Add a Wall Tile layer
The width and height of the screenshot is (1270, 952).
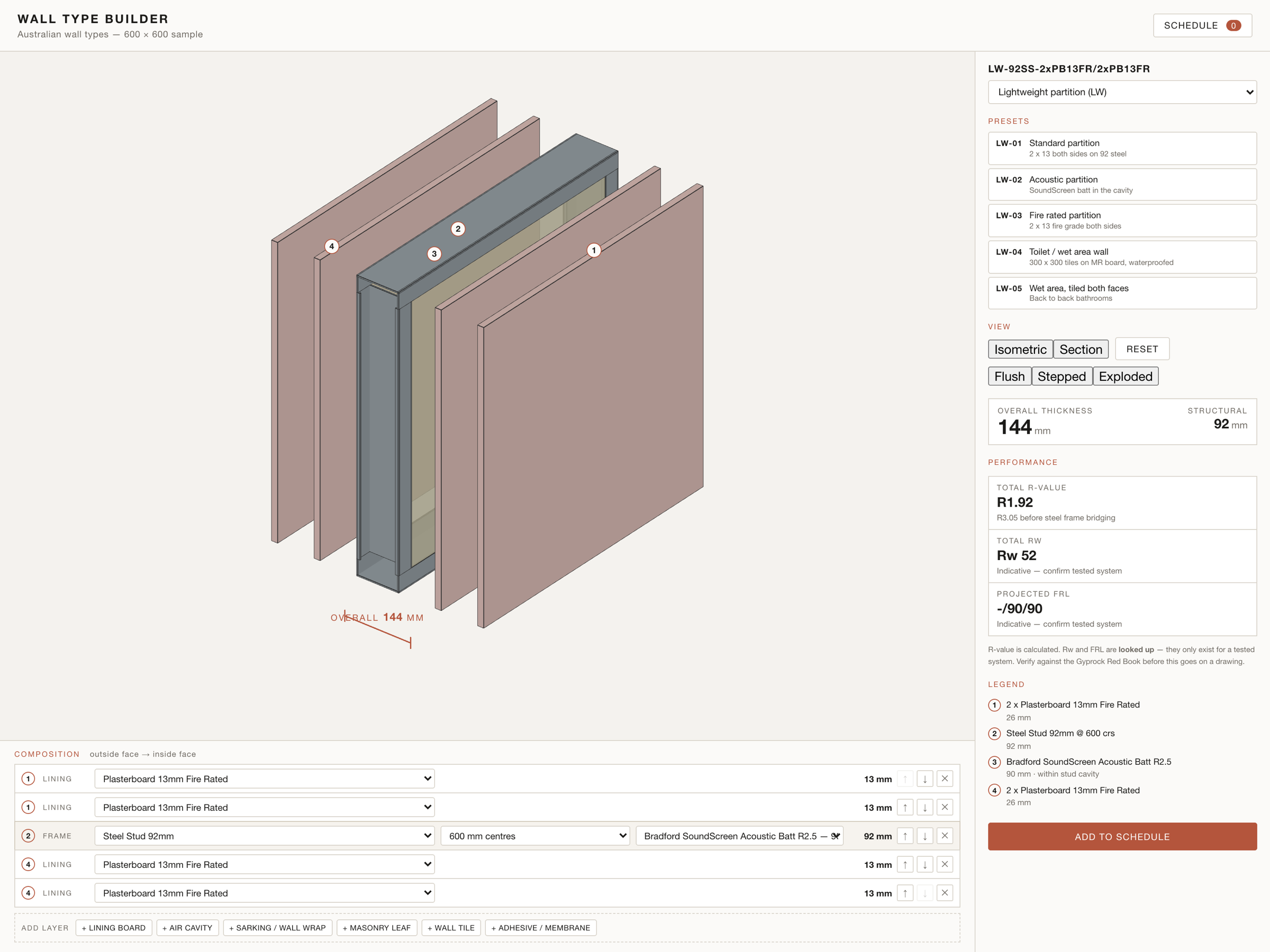(451, 928)
